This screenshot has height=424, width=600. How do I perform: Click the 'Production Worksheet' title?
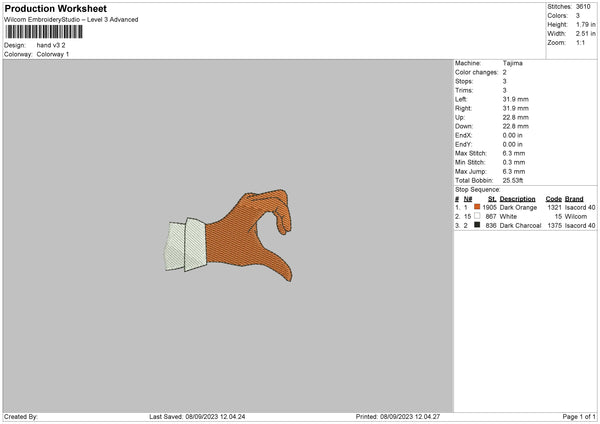[x=56, y=9]
